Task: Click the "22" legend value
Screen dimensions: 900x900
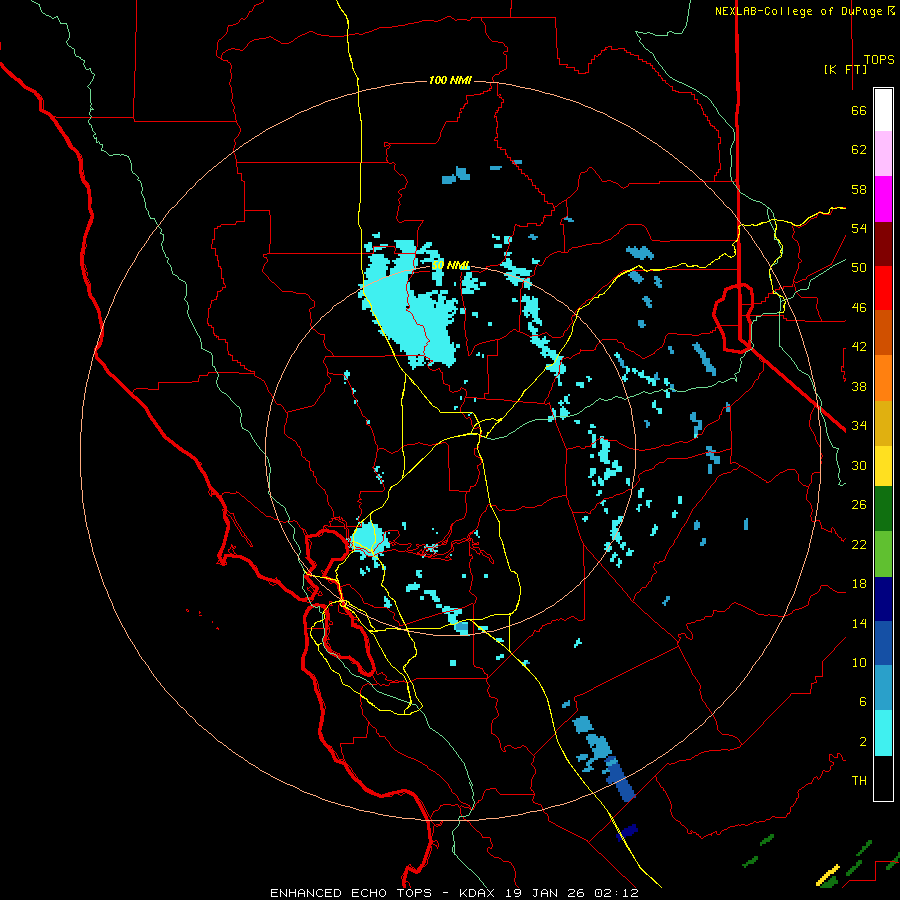Action: pos(859,544)
